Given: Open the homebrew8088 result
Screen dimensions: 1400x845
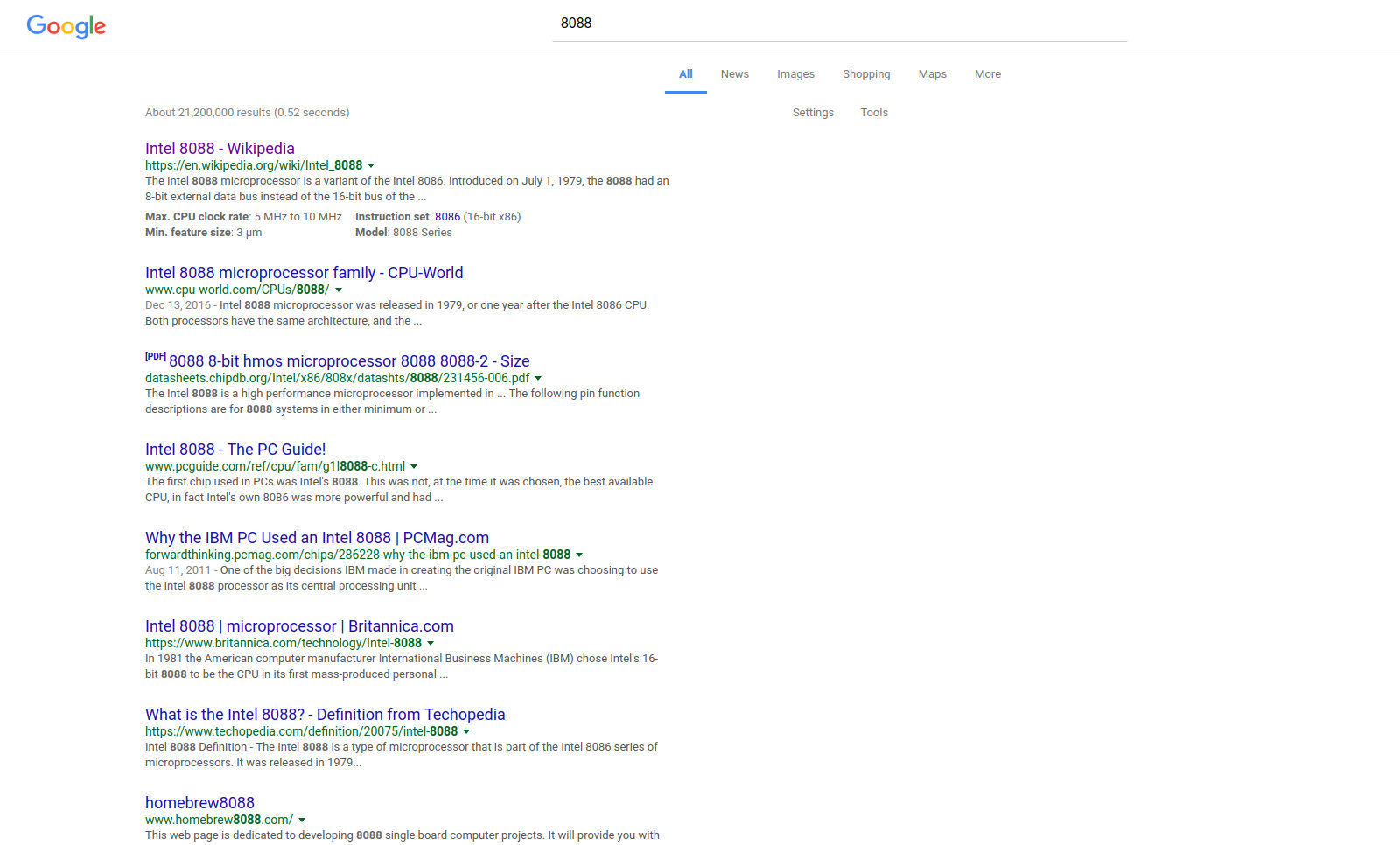Looking at the screenshot, I should pyautogui.click(x=199, y=803).
